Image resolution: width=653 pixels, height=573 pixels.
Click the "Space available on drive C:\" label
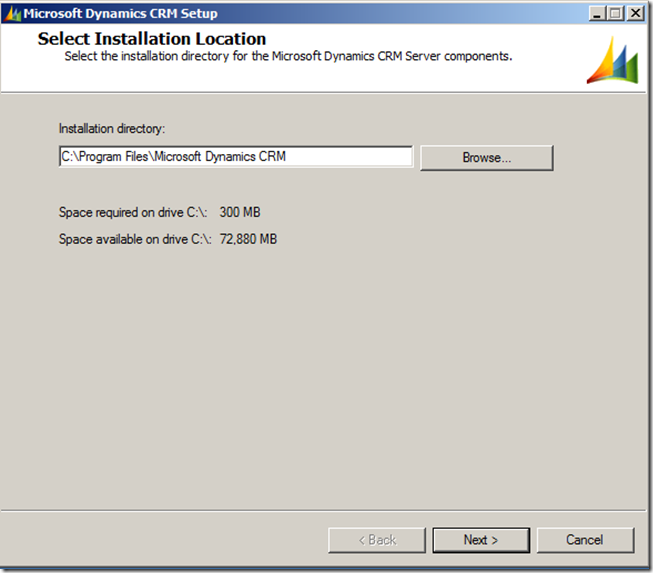[x=135, y=239]
